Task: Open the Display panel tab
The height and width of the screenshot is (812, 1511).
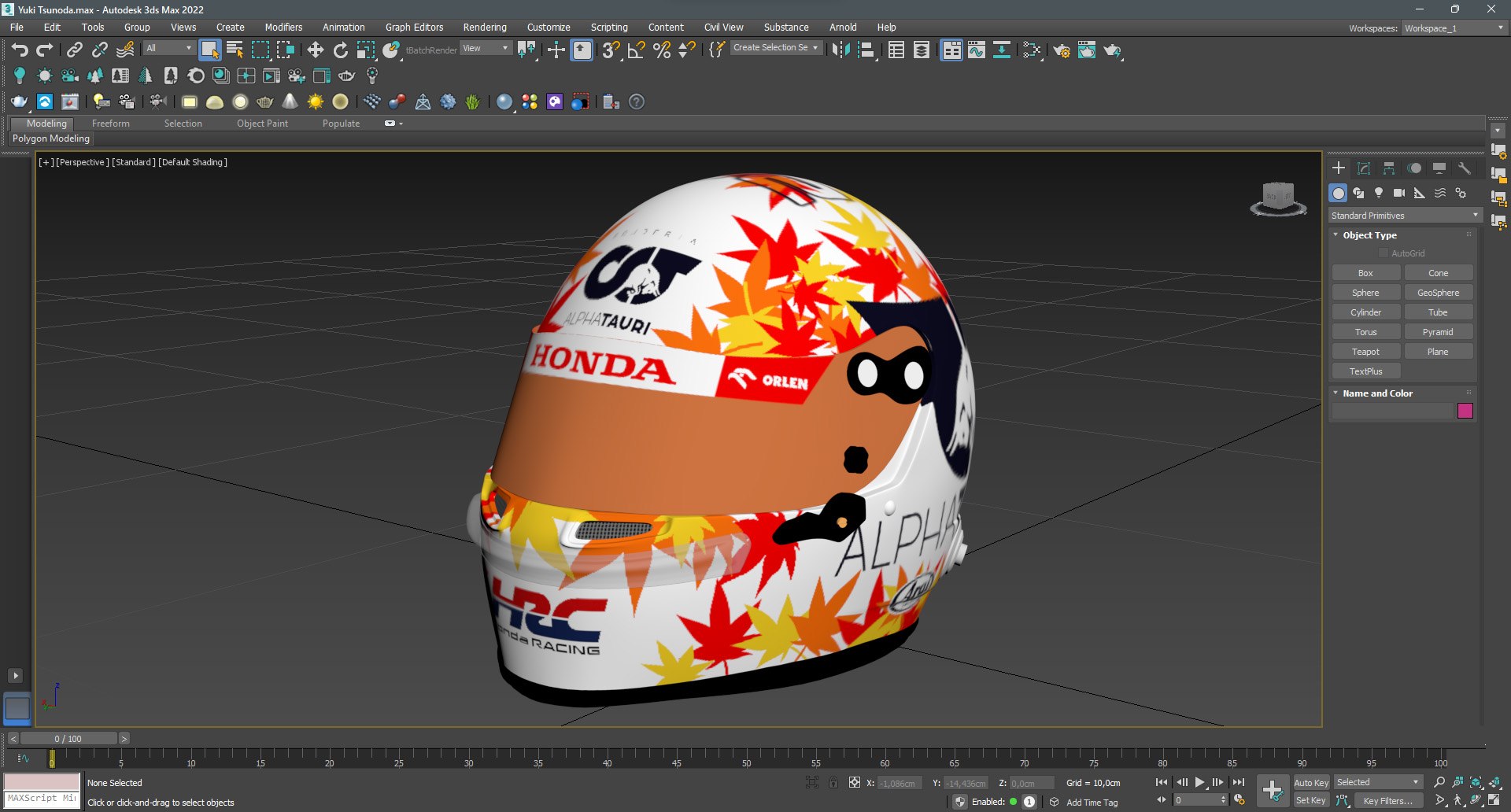Action: (1439, 168)
